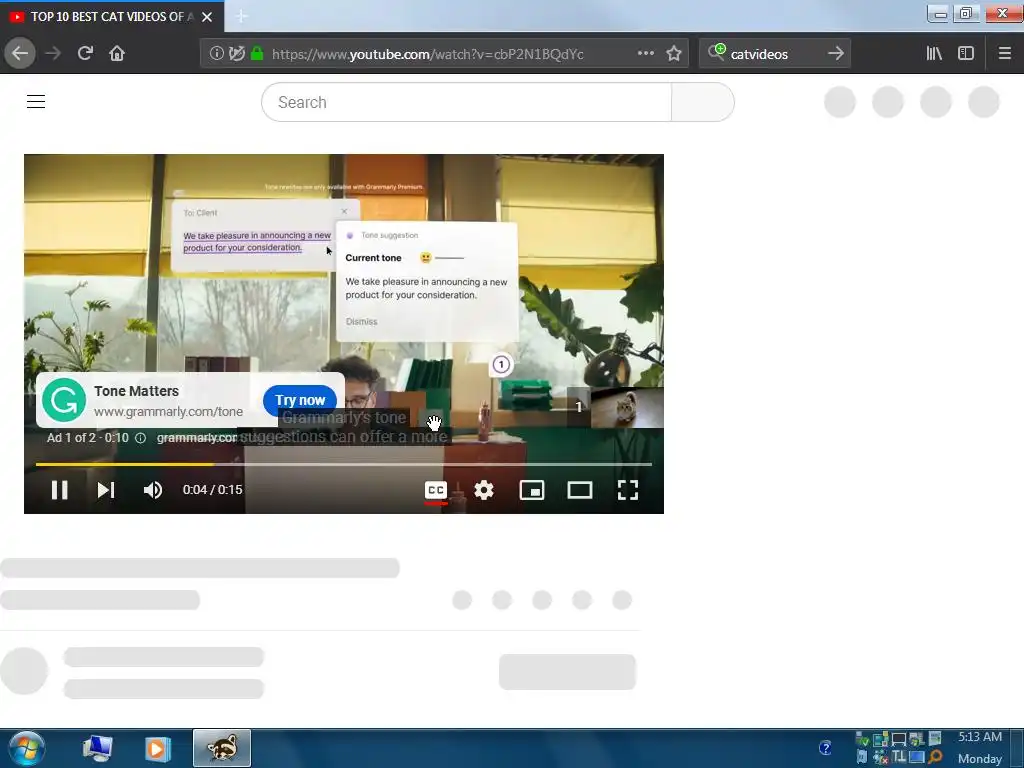Focus the YouTube Search field

(x=466, y=102)
